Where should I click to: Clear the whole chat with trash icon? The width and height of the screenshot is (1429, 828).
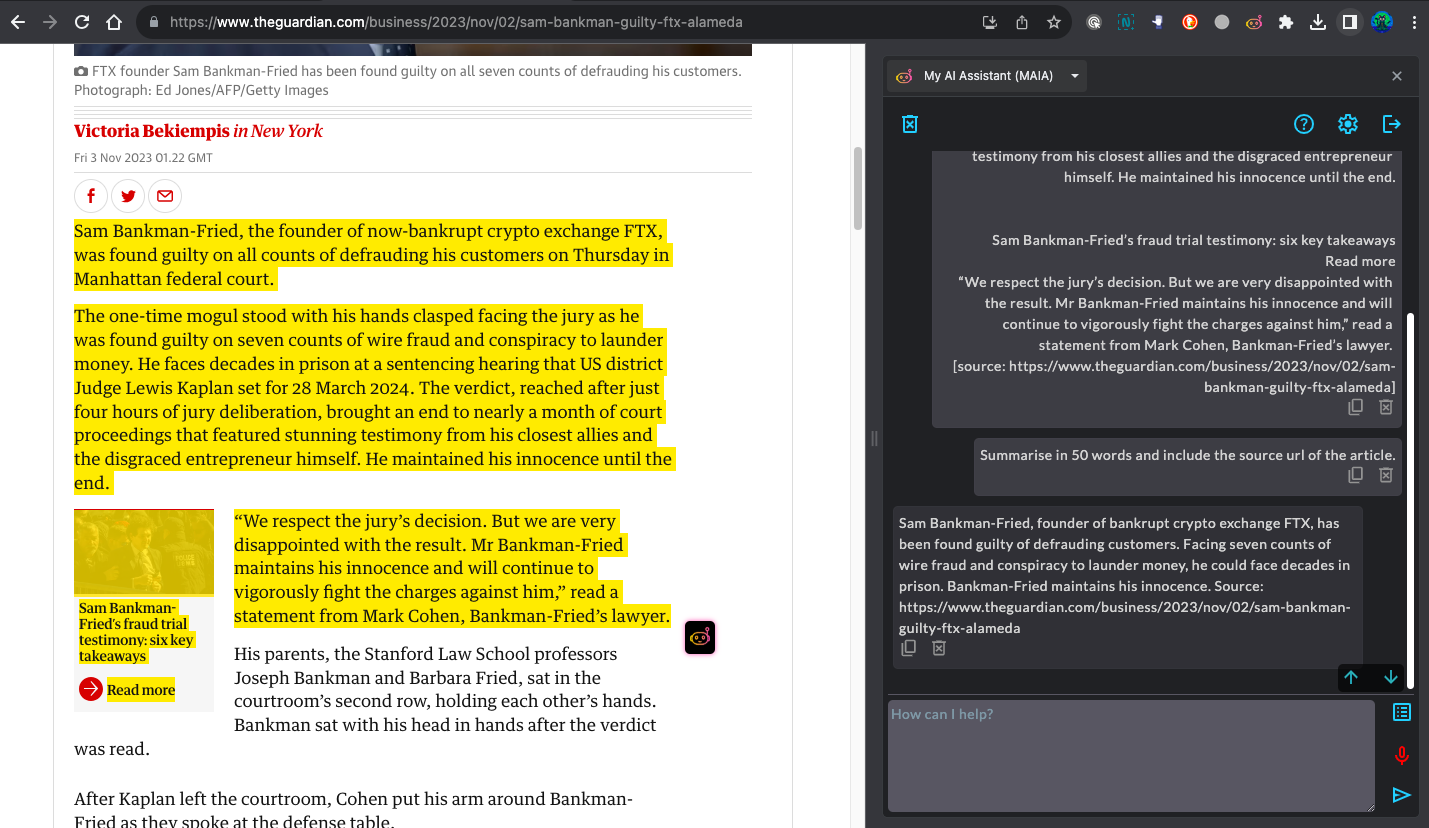pos(910,124)
